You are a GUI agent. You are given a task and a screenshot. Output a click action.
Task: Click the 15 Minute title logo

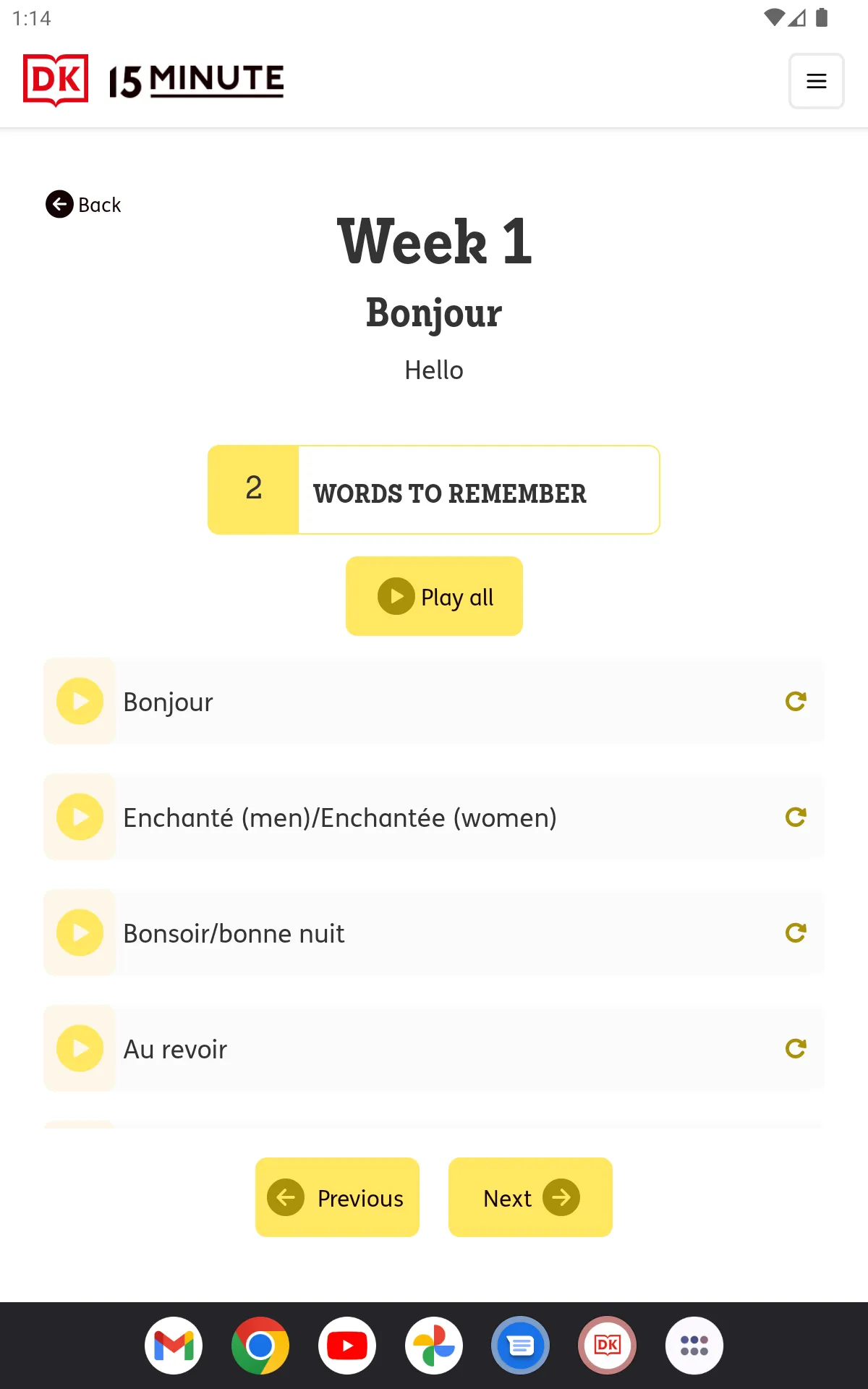coord(196,81)
